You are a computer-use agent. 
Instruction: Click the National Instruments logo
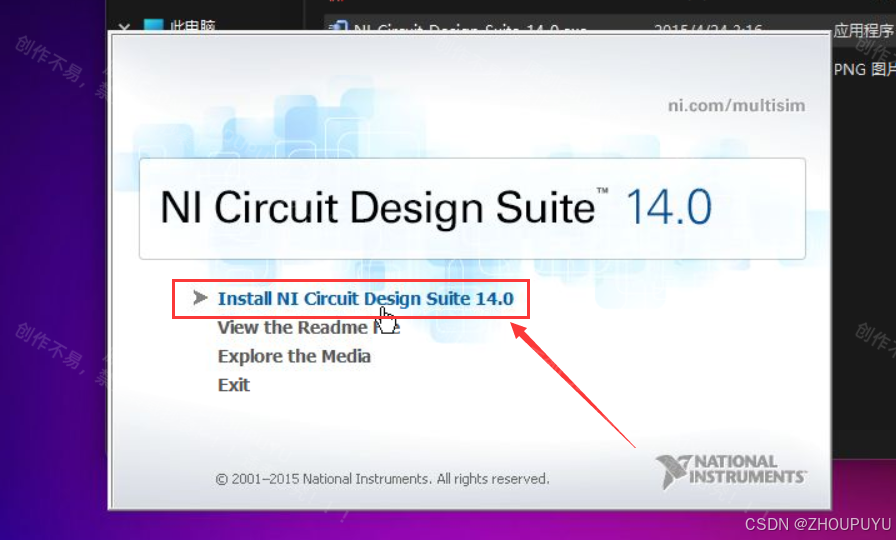point(731,471)
